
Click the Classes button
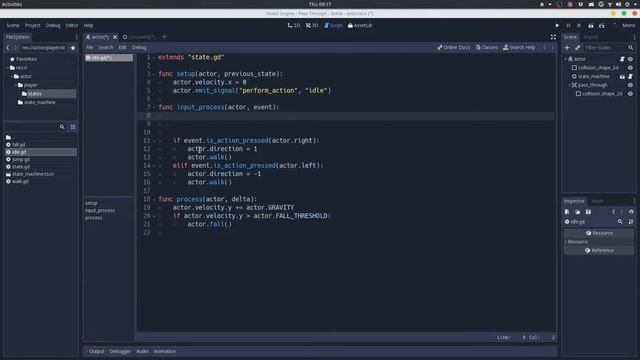[x=487, y=47]
